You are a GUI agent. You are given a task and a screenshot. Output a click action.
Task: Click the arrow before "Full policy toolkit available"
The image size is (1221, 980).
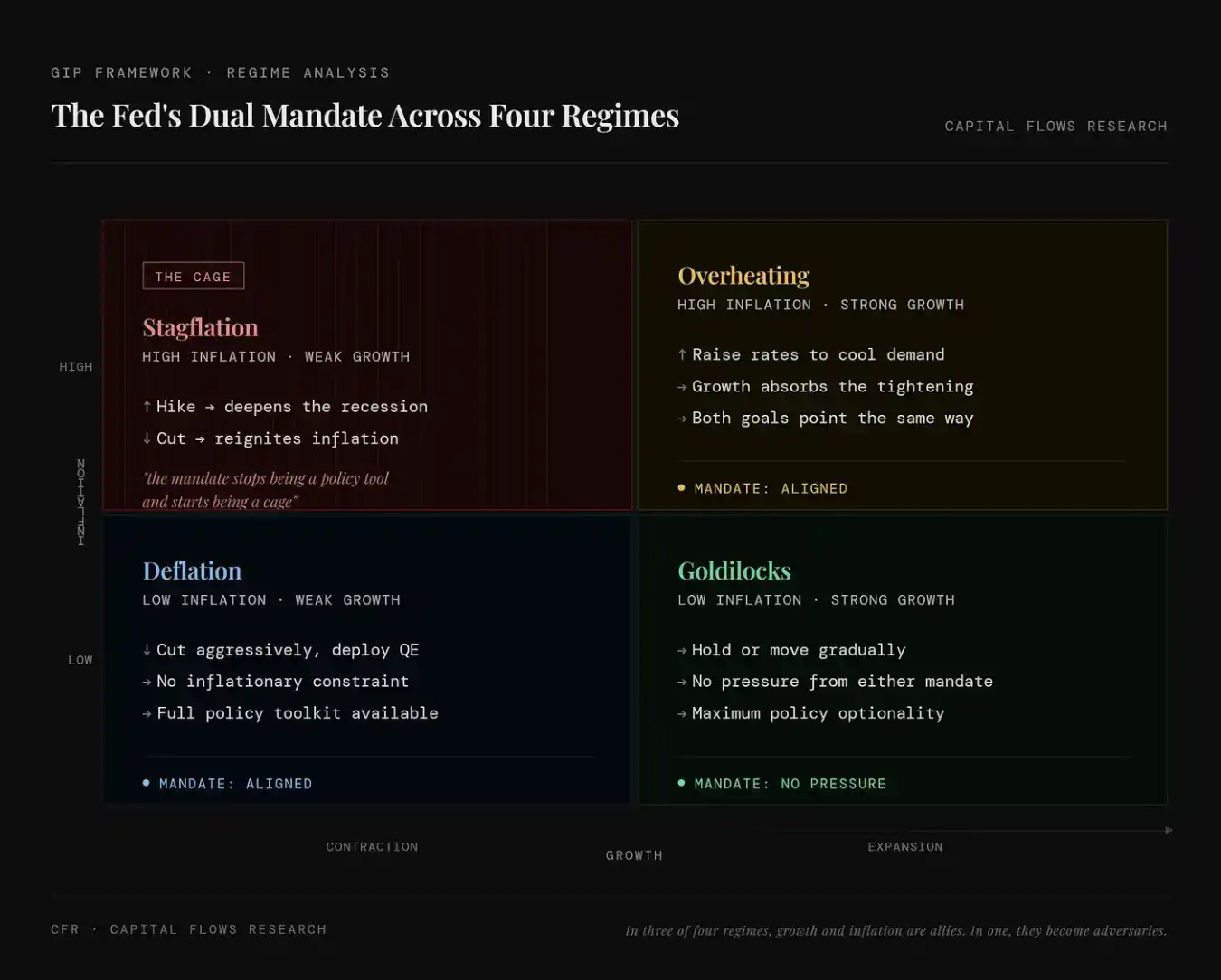[147, 713]
